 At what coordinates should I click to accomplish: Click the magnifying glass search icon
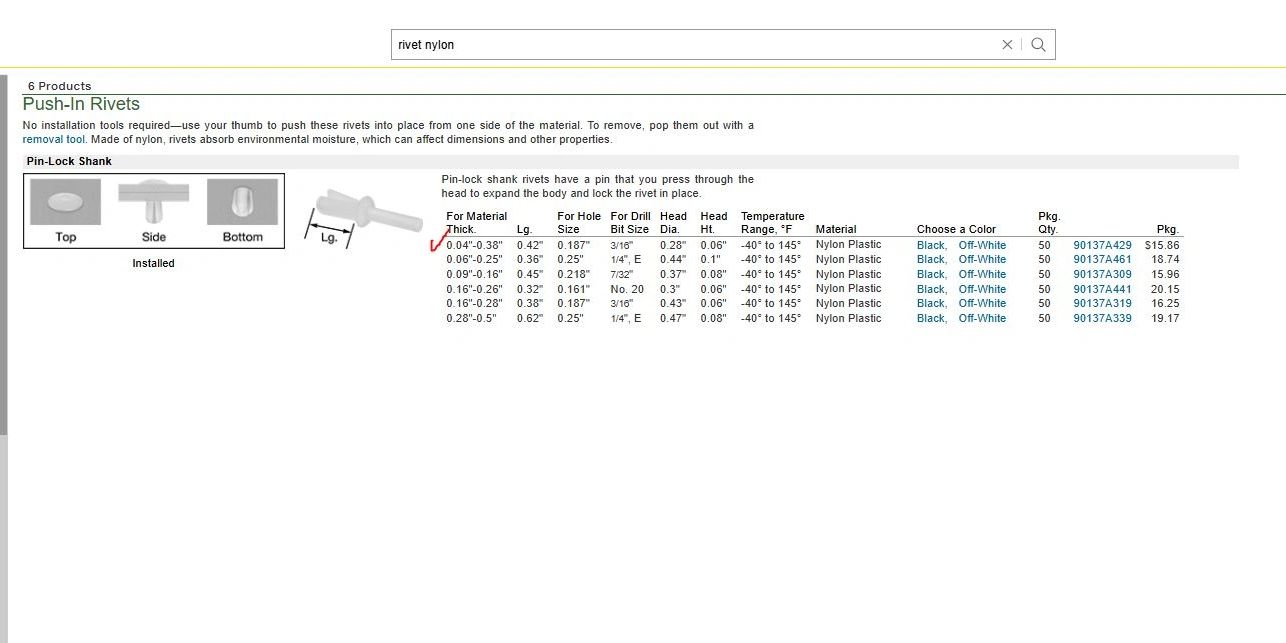coord(1038,45)
